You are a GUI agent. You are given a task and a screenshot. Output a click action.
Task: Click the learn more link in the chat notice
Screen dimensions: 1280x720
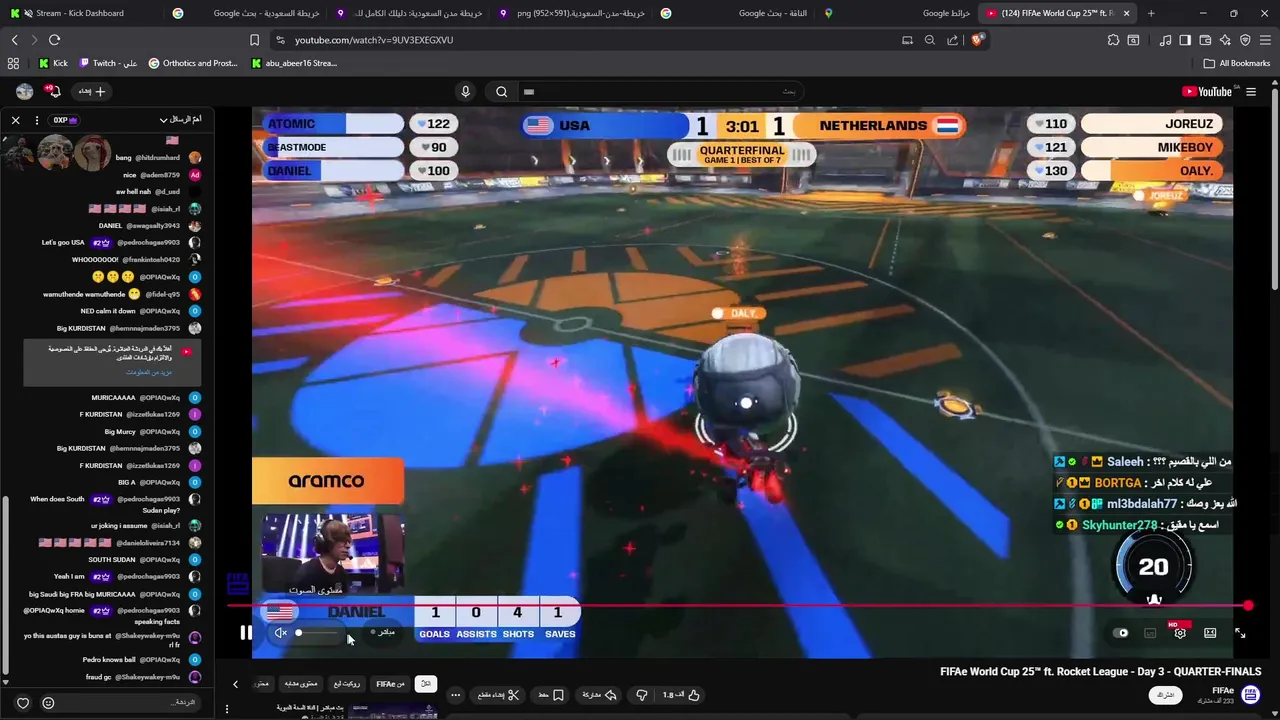(x=149, y=372)
